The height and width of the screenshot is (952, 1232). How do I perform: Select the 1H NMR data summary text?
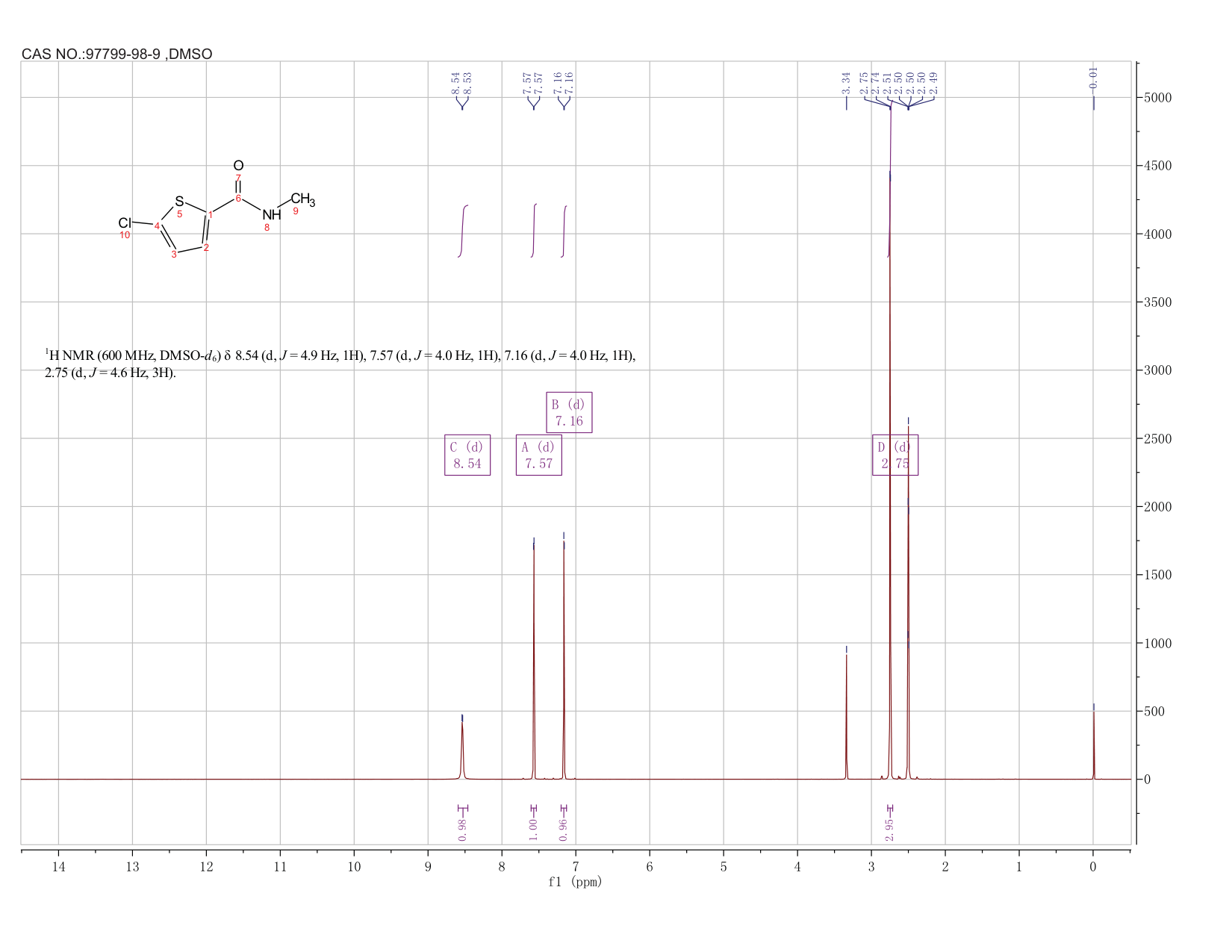click(x=340, y=364)
